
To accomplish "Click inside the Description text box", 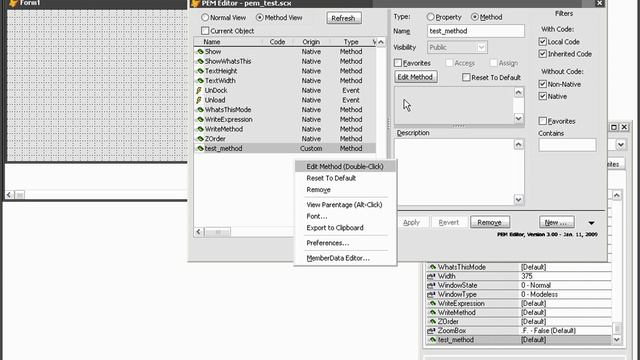I will click(454, 172).
